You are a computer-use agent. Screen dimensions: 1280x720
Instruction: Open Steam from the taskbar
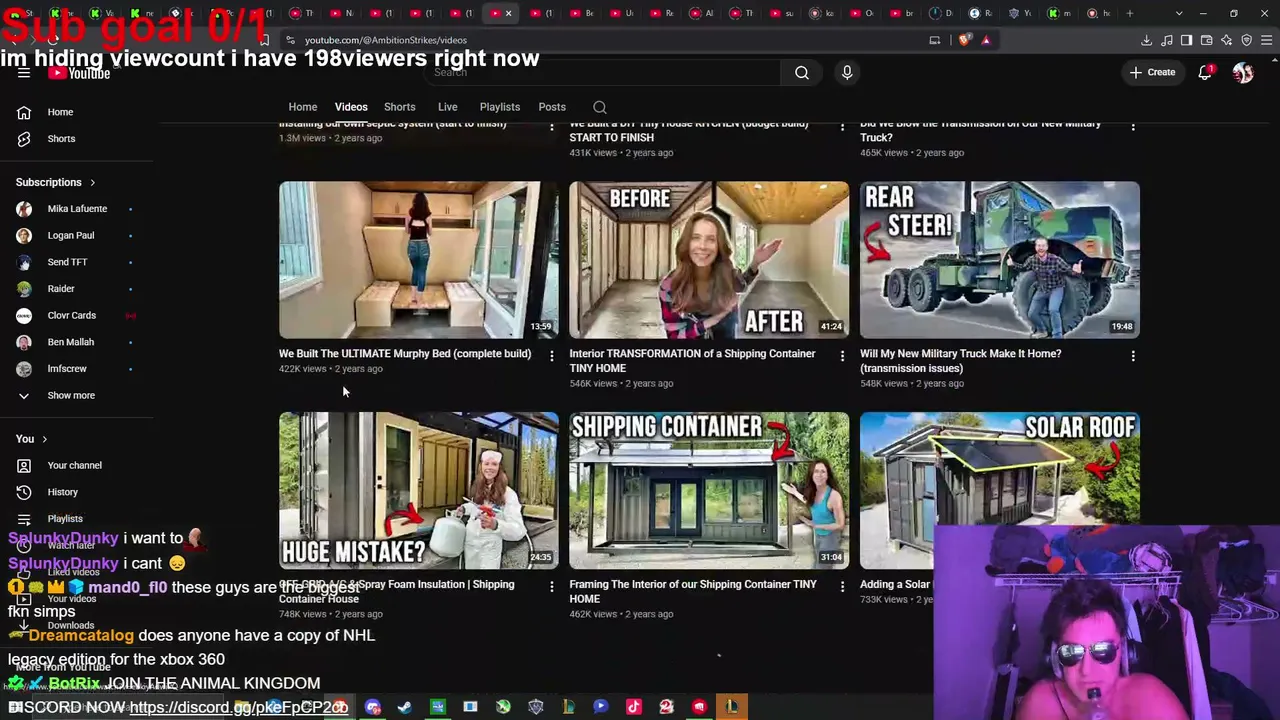(405, 707)
